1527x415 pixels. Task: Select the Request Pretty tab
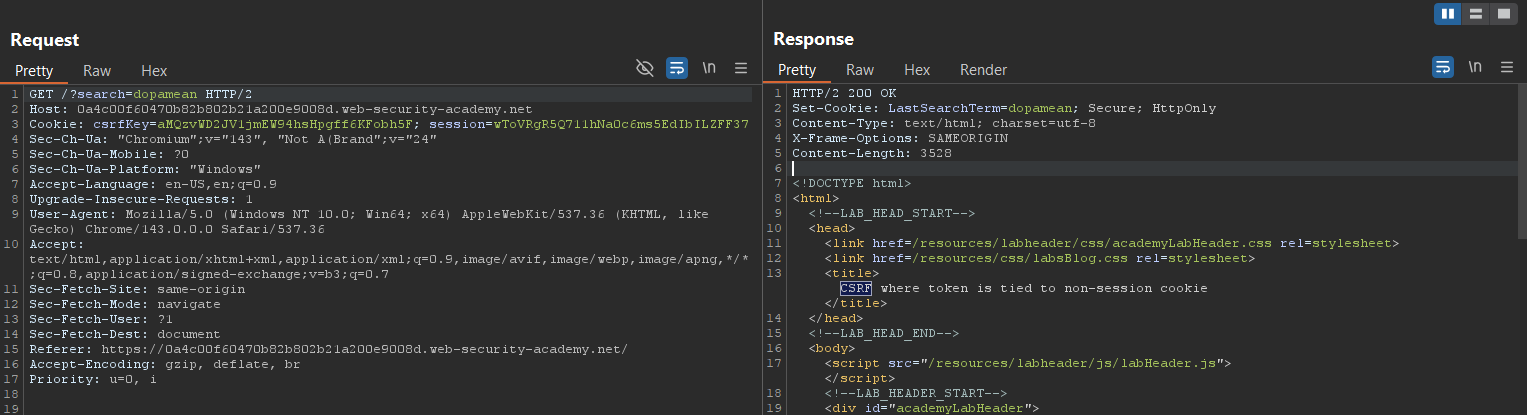[x=34, y=71]
